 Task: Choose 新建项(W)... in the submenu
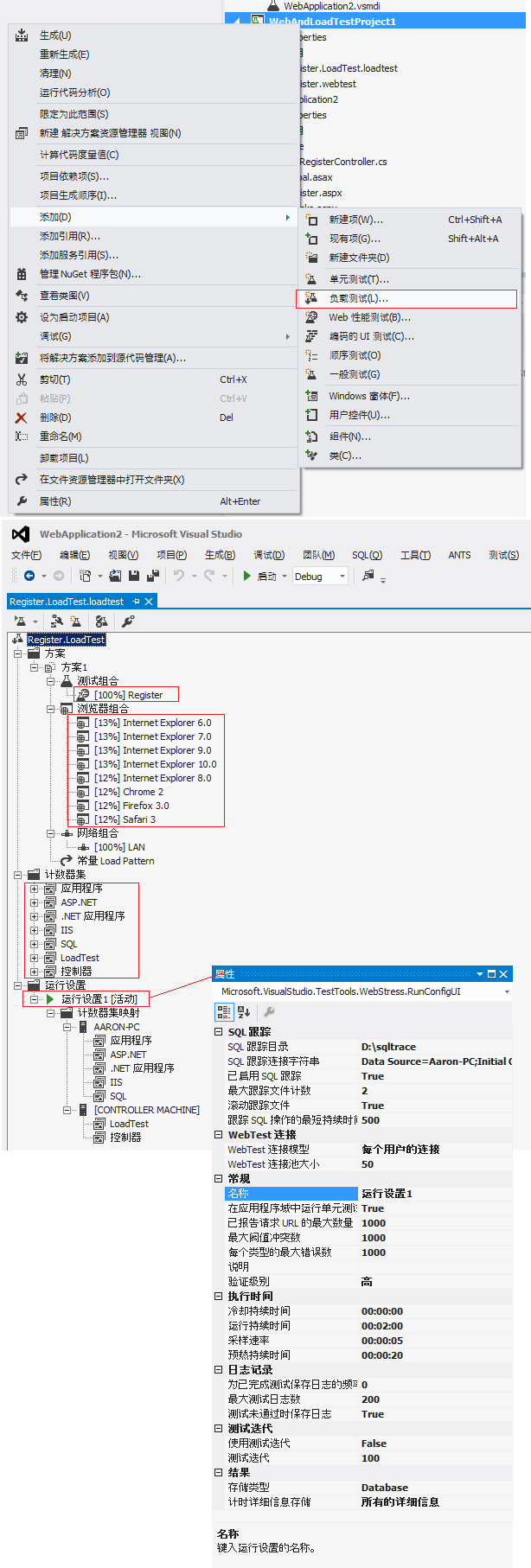click(x=410, y=220)
